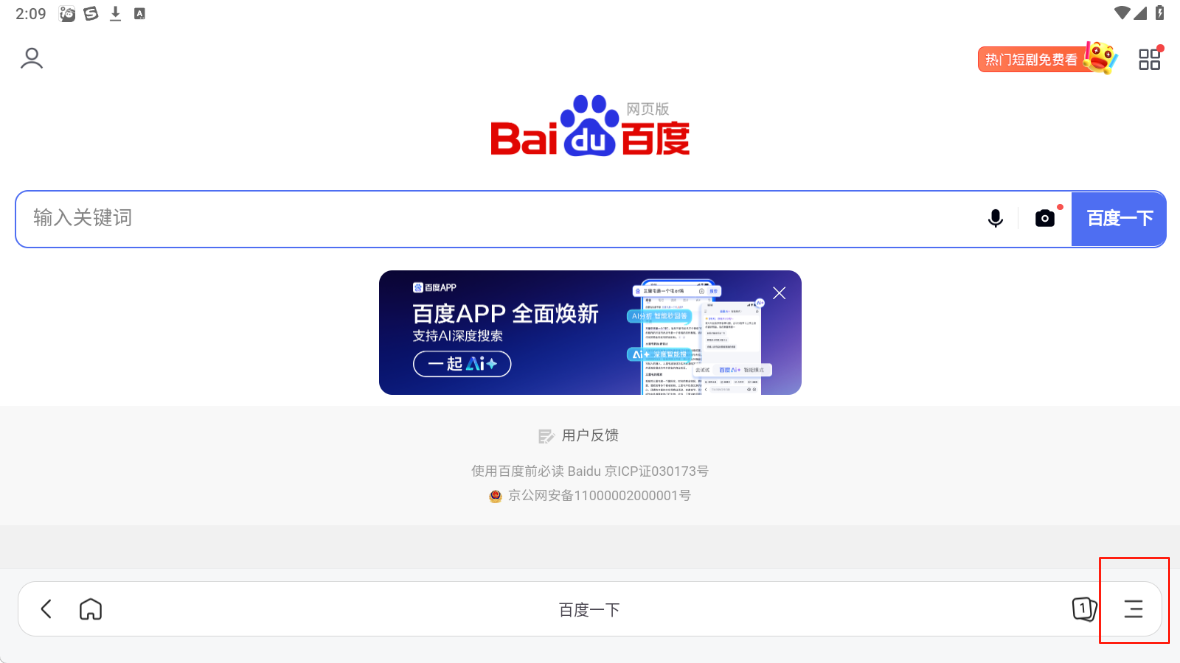The height and width of the screenshot is (663, 1180).
Task: Go to homepage via the home icon
Action: click(90, 609)
